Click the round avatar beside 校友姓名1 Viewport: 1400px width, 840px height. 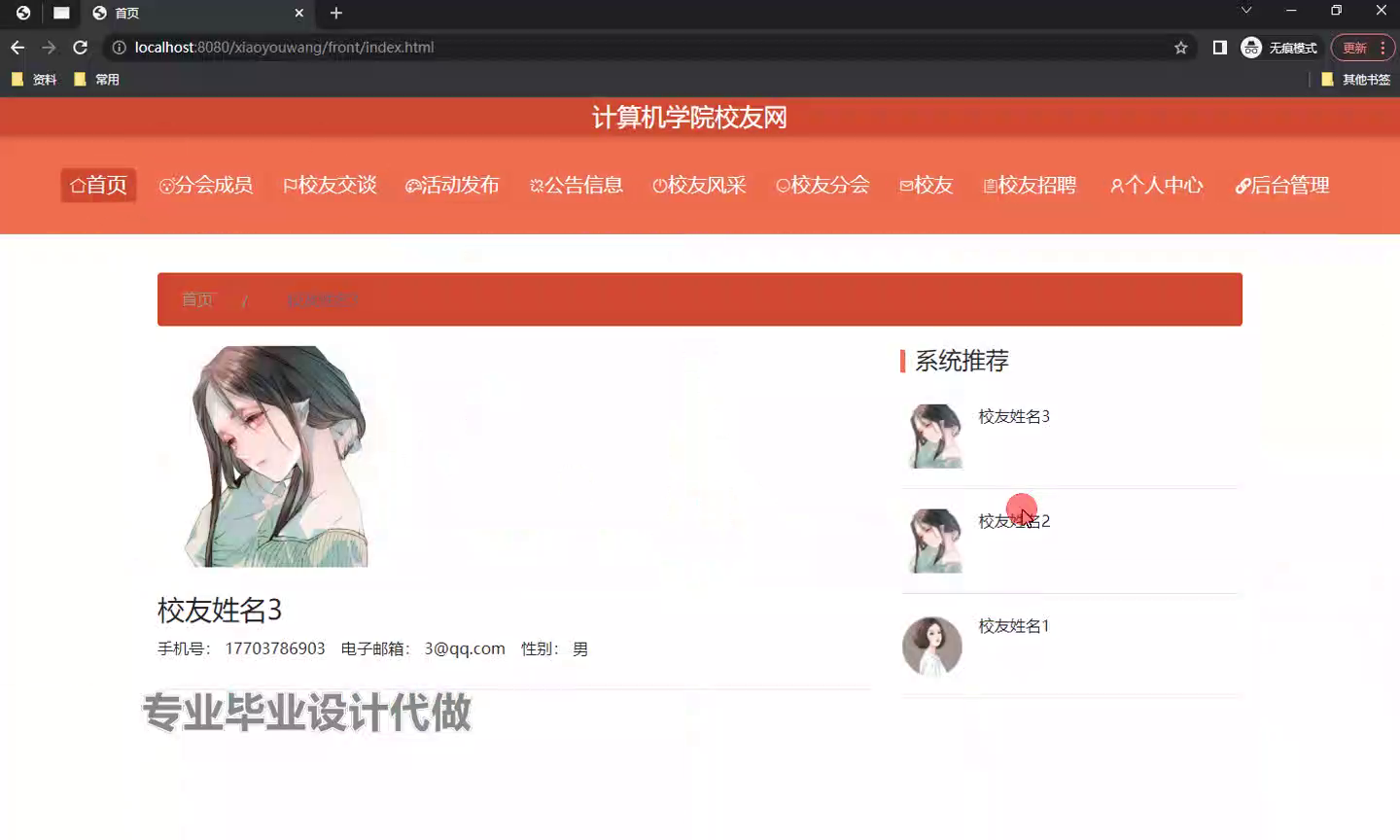click(x=932, y=647)
